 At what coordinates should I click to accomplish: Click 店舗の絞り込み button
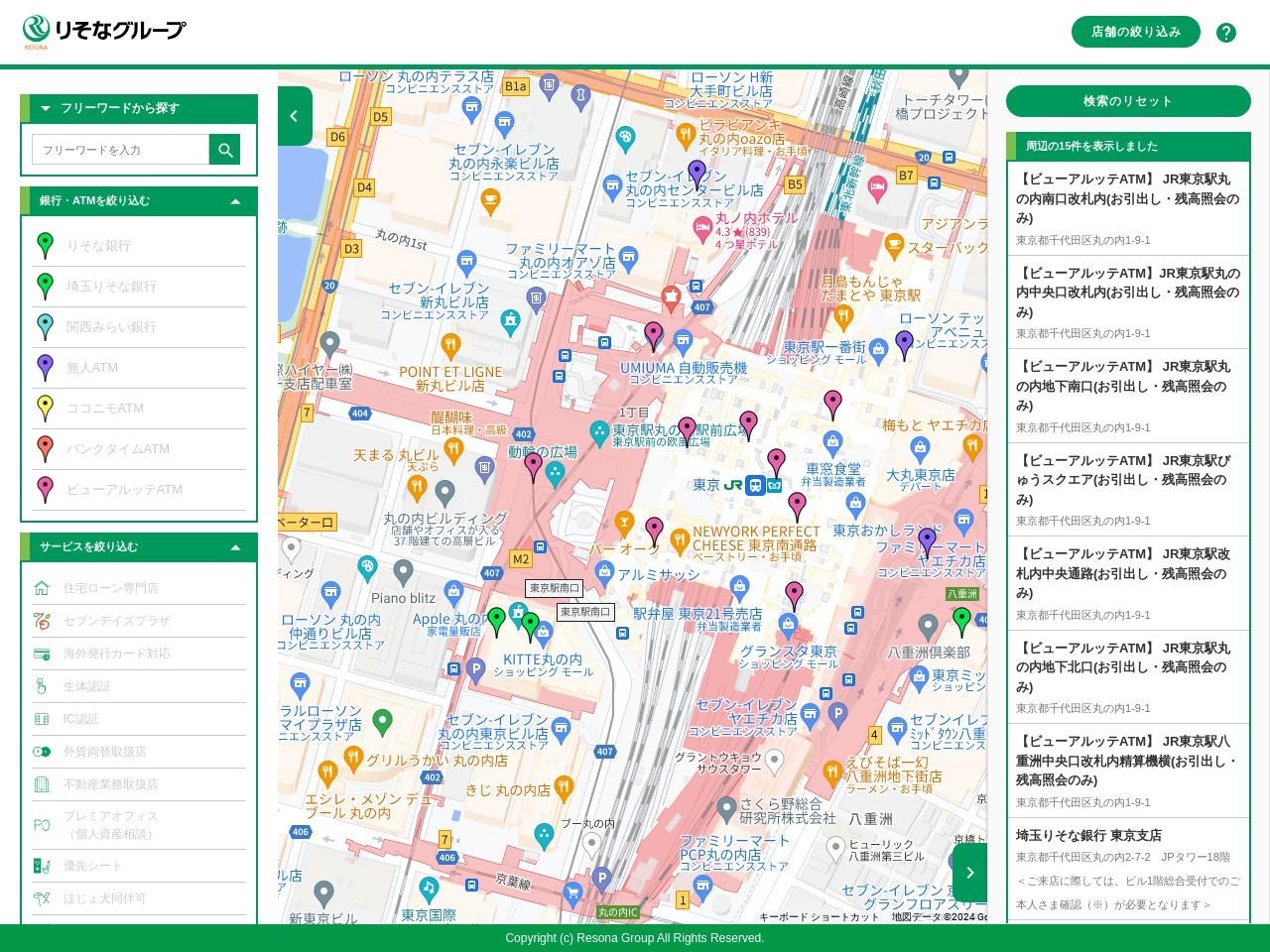1136,32
